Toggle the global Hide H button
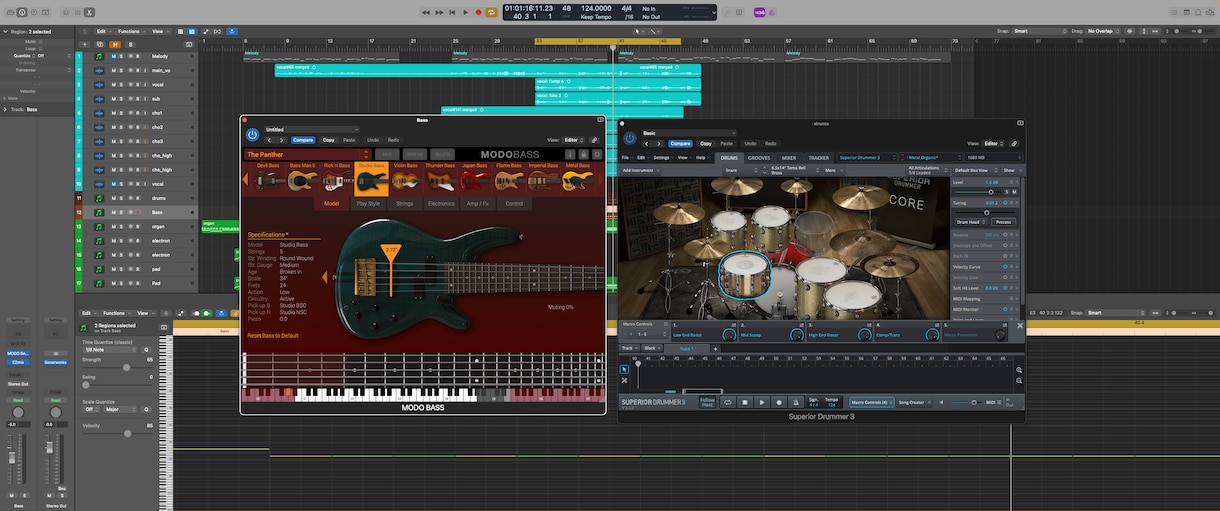Image resolution: width=1220 pixels, height=511 pixels. tap(115, 44)
